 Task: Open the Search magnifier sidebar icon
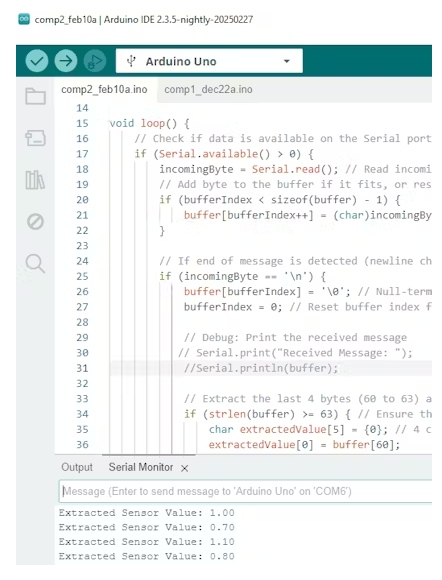[x=35, y=263]
